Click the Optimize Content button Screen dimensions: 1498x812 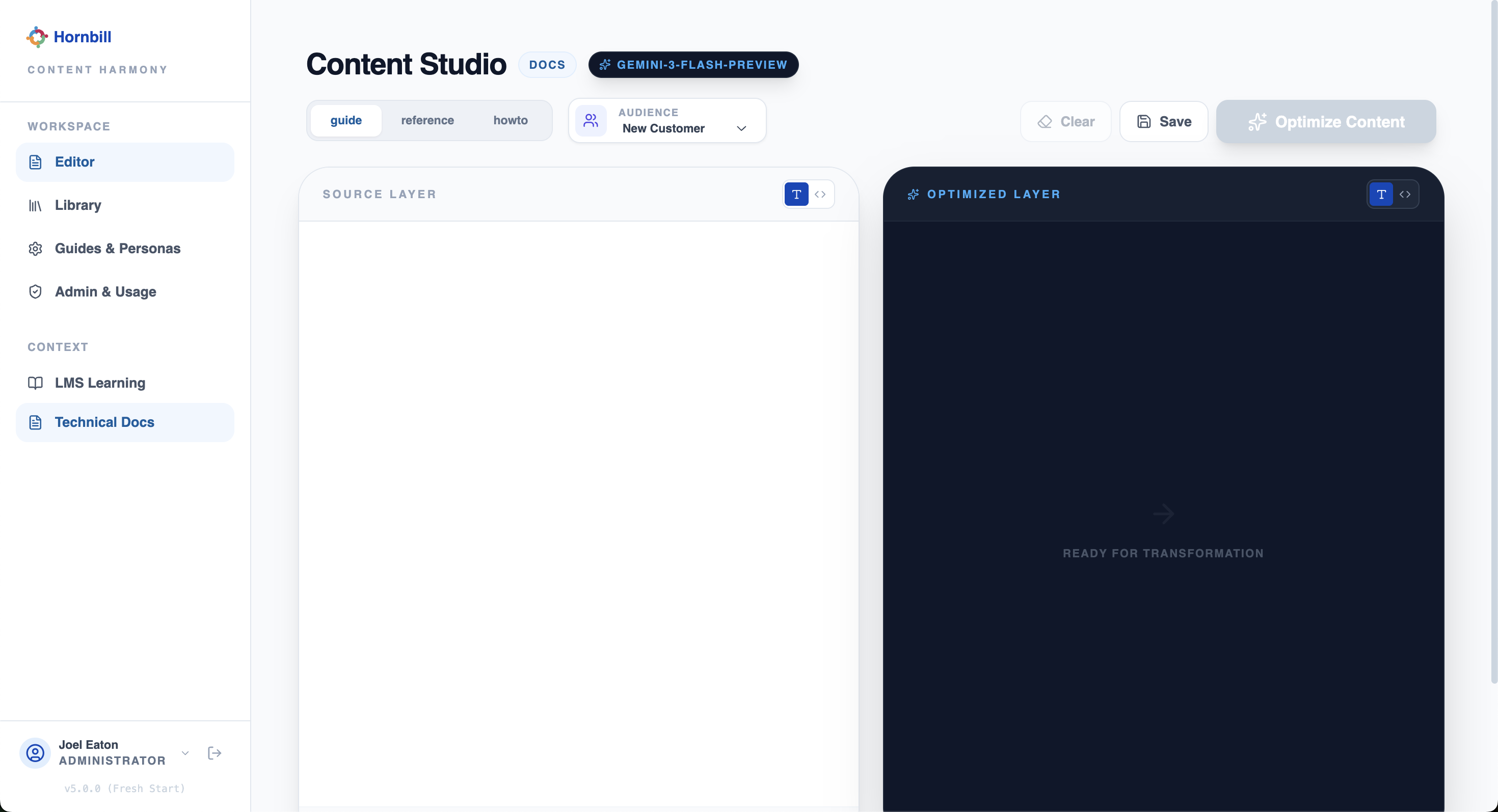click(1326, 121)
